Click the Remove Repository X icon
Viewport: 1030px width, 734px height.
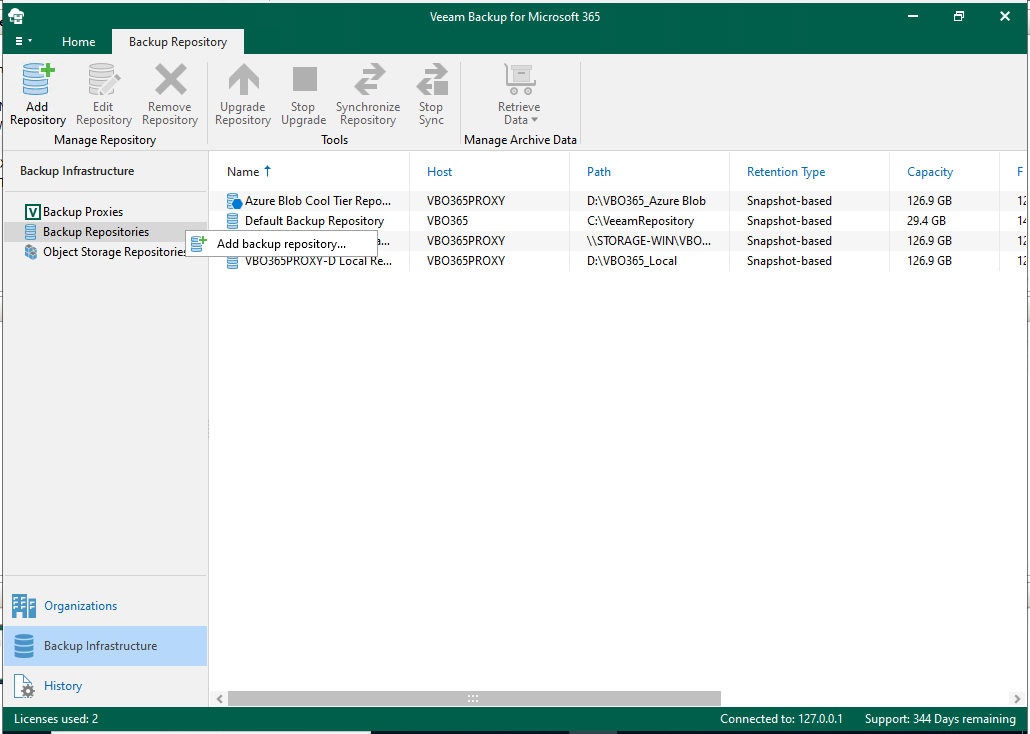click(170, 80)
